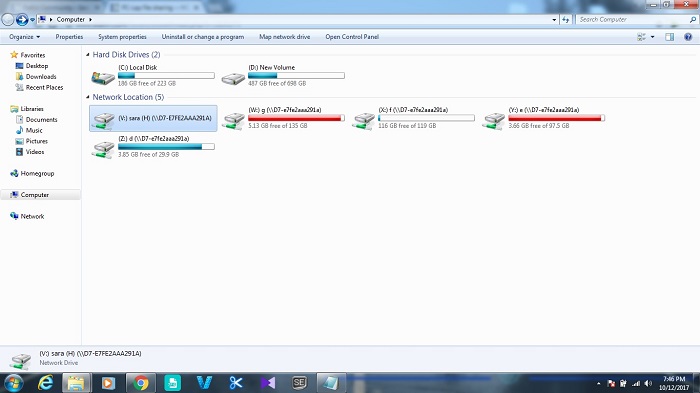
Task: Collapse the Network Location group
Action: pyautogui.click(x=88, y=97)
